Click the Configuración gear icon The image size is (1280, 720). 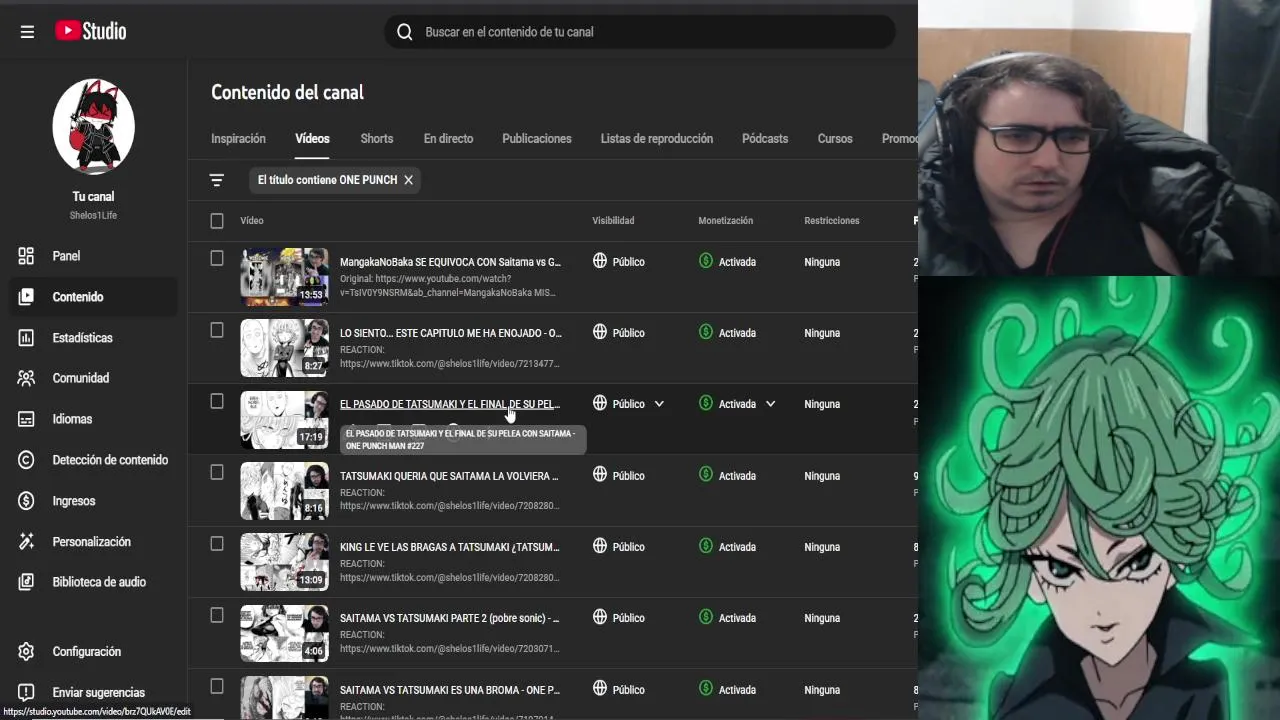point(26,652)
